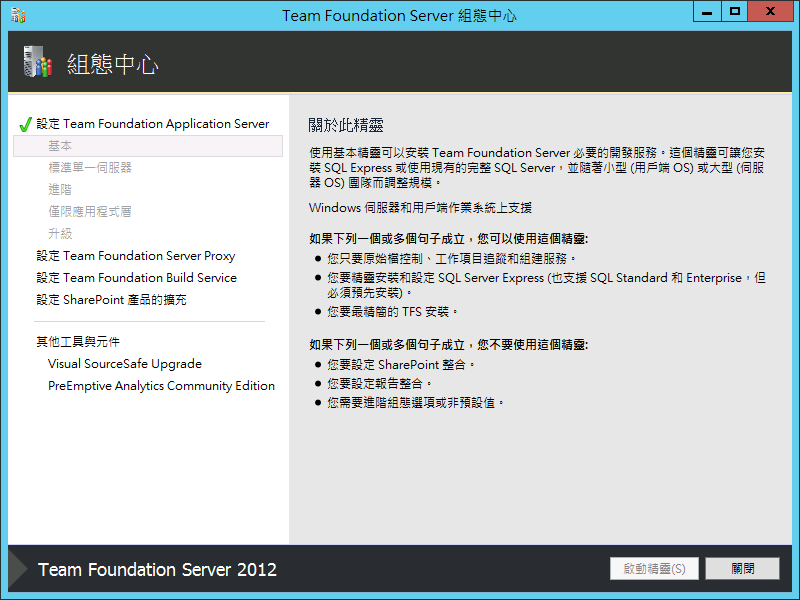Click the server icon in 組態中心 header
Screen dimensions: 800x600
click(38, 62)
